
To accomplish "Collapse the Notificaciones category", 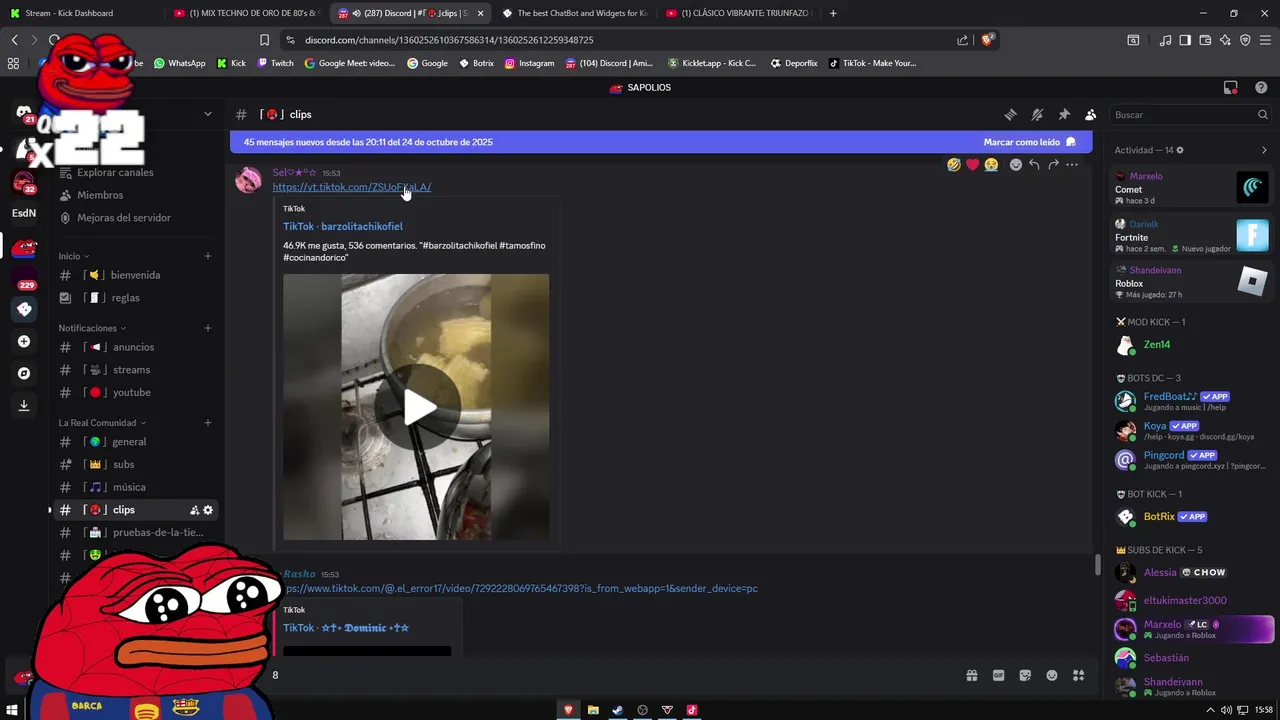I will pyautogui.click(x=92, y=328).
